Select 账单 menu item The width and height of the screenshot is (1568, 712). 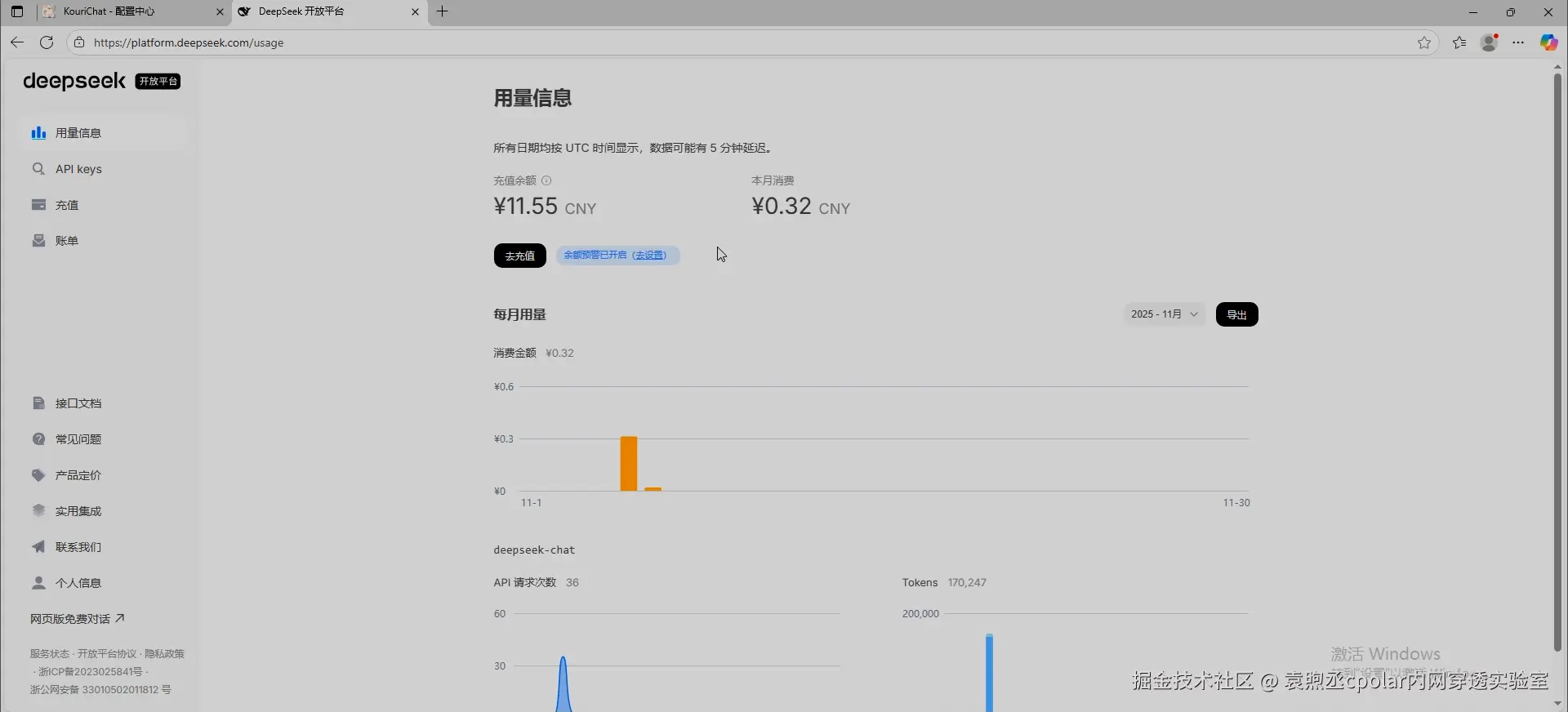pos(104,241)
